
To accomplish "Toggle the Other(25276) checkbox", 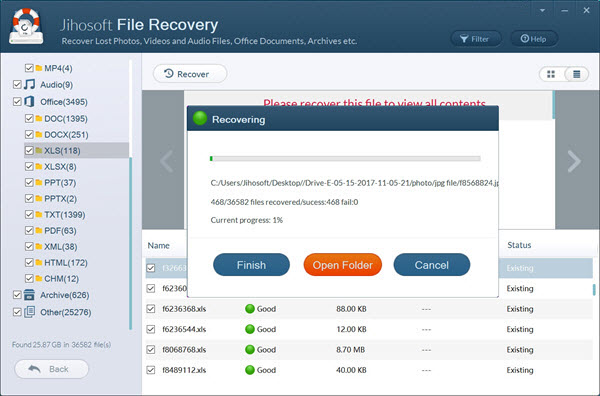I will click(17, 312).
